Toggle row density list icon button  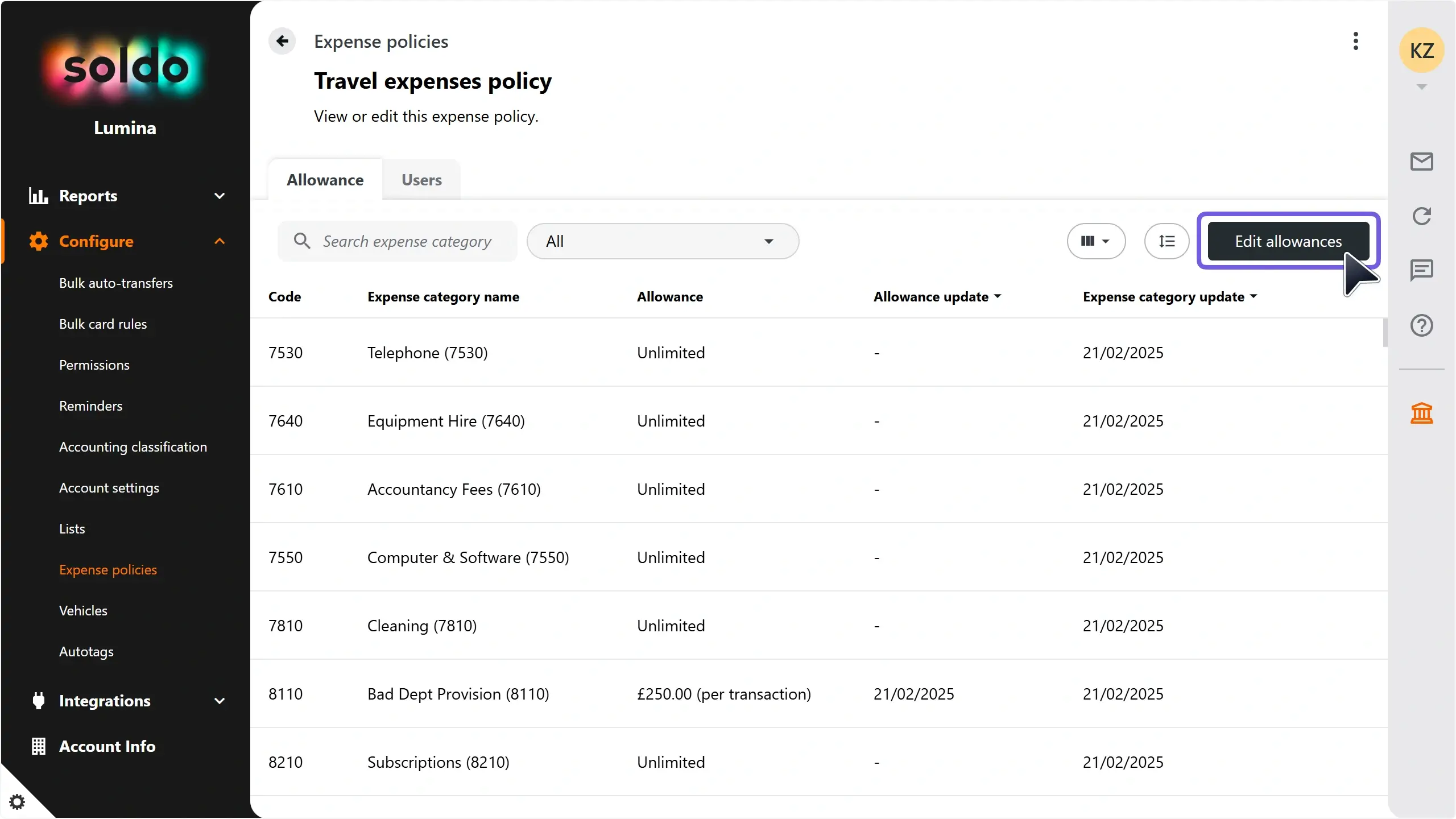[1167, 241]
